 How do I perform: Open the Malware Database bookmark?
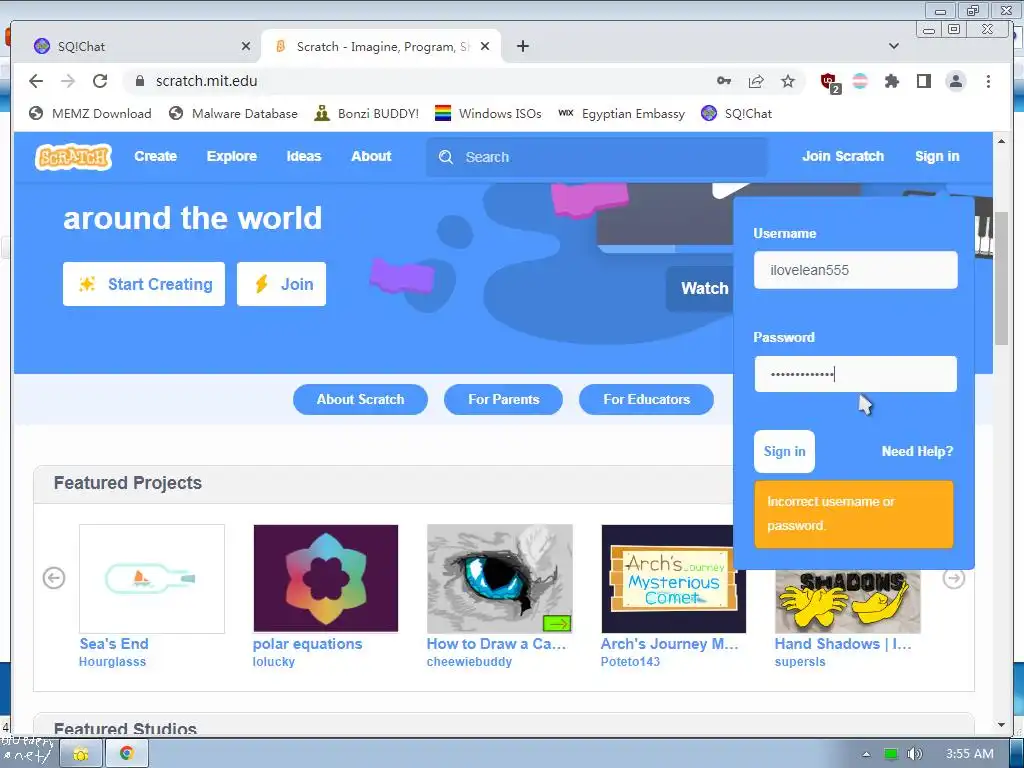click(x=233, y=114)
